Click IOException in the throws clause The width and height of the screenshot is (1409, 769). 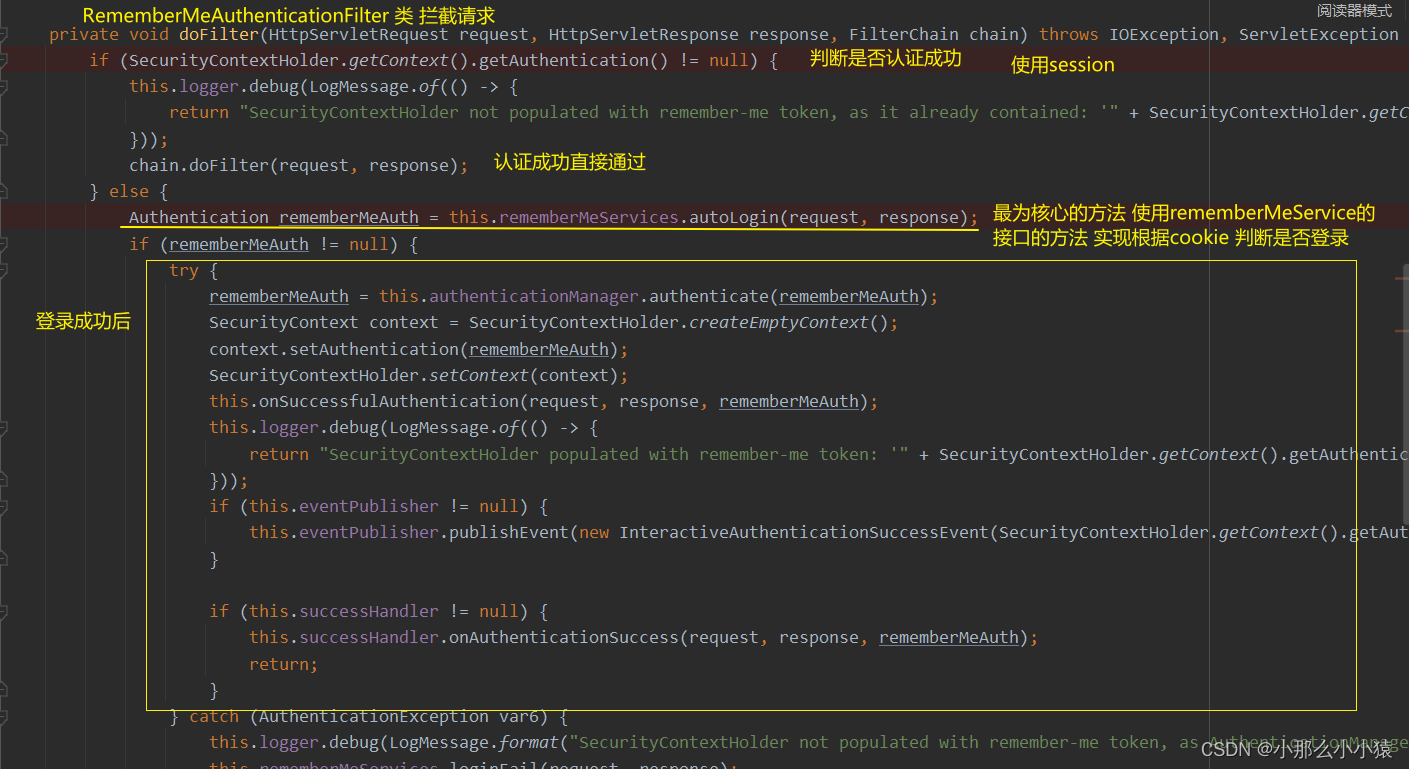pos(1164,34)
